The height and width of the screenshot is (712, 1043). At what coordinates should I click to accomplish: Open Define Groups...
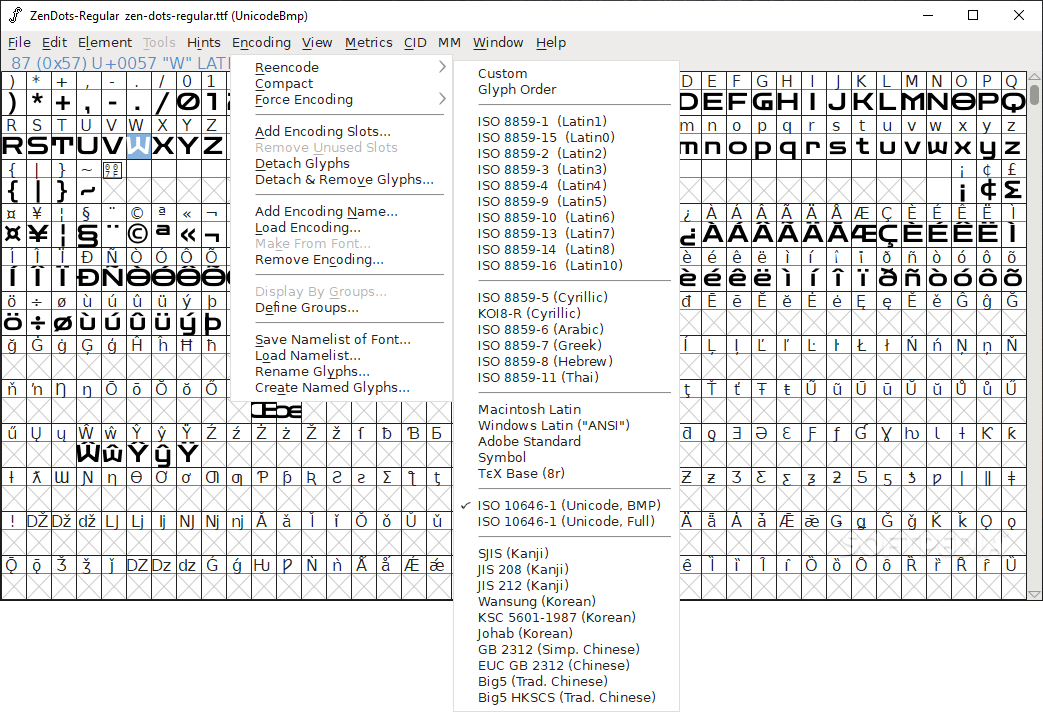pos(306,307)
